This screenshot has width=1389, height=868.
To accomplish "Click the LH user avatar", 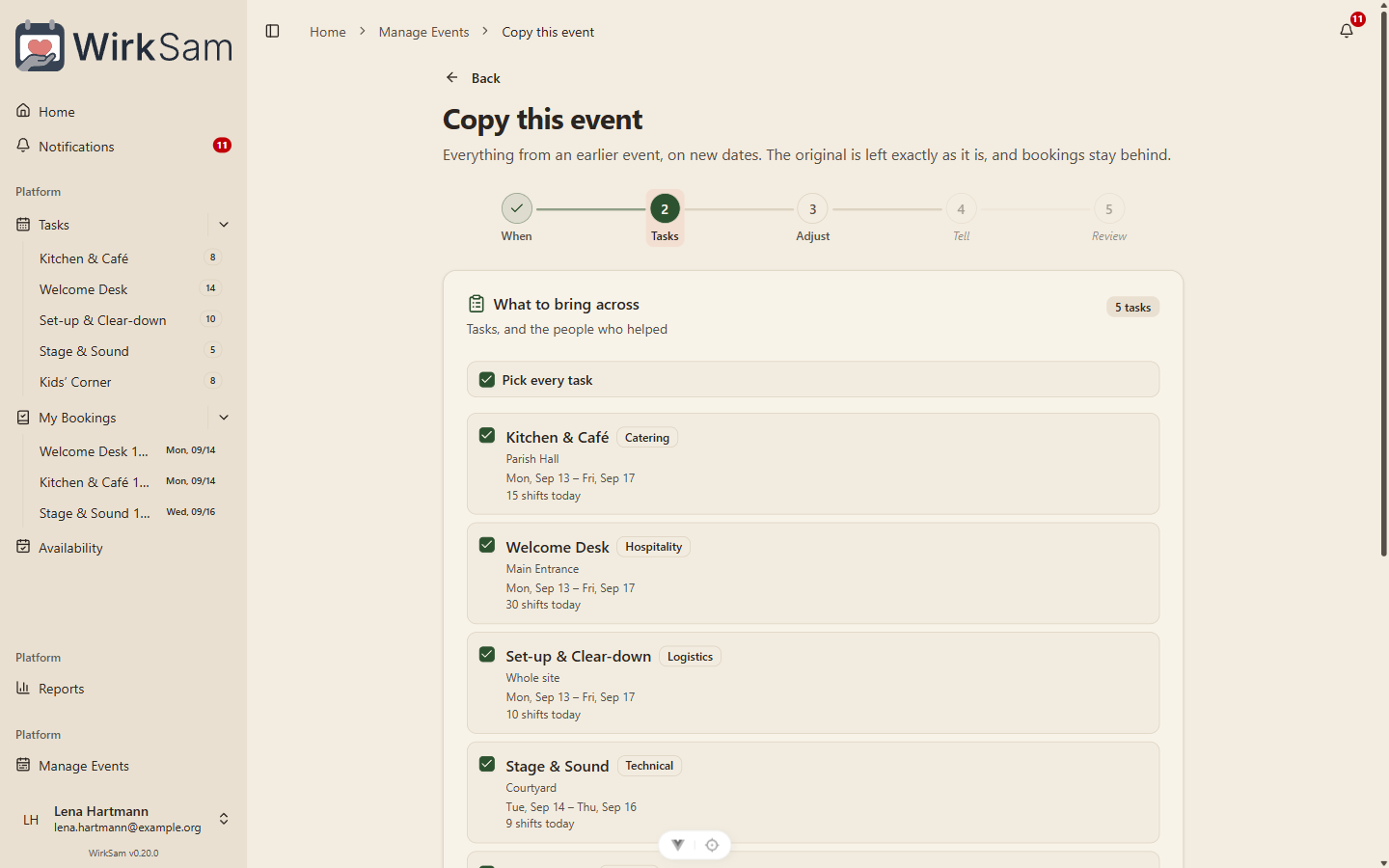I will 31,820.
